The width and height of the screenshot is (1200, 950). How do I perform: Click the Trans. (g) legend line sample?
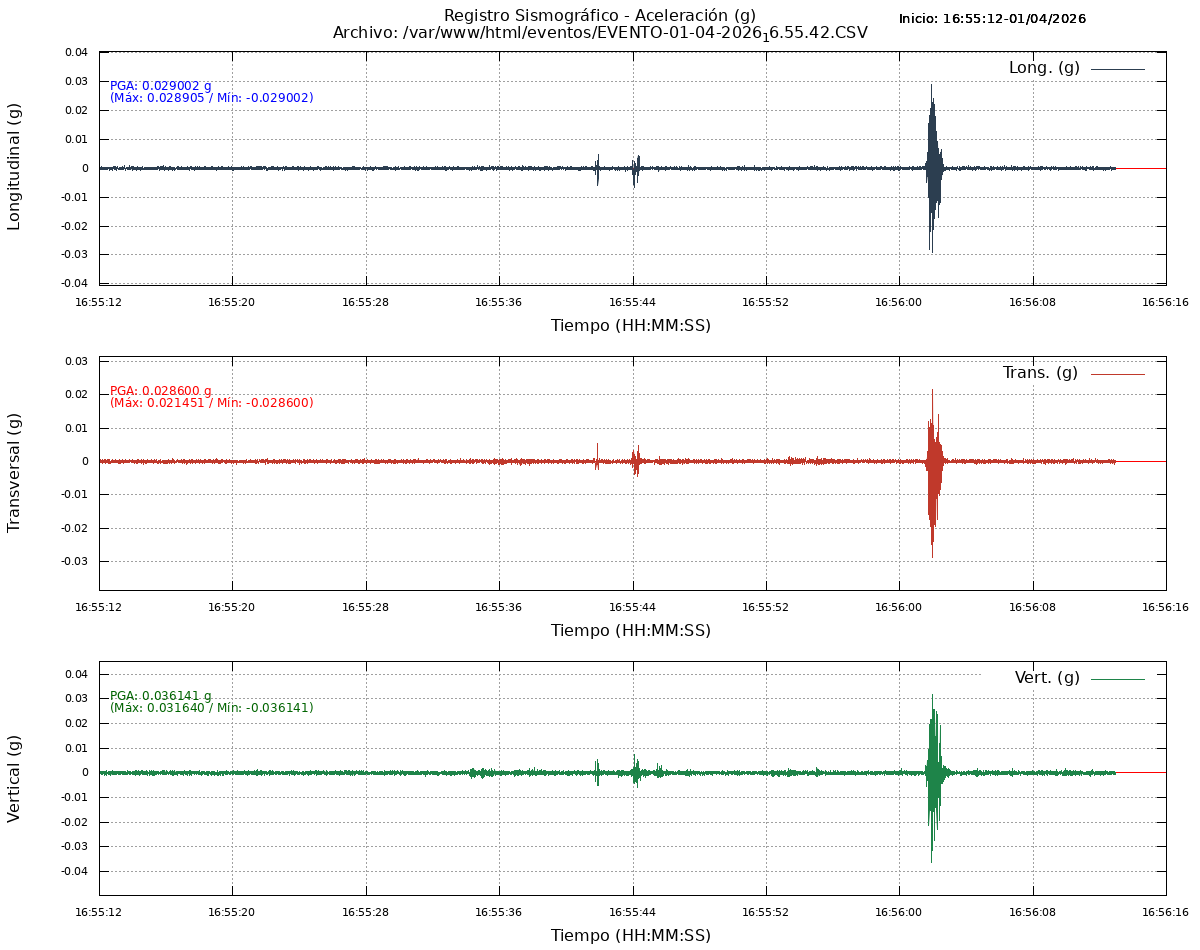point(1117,374)
